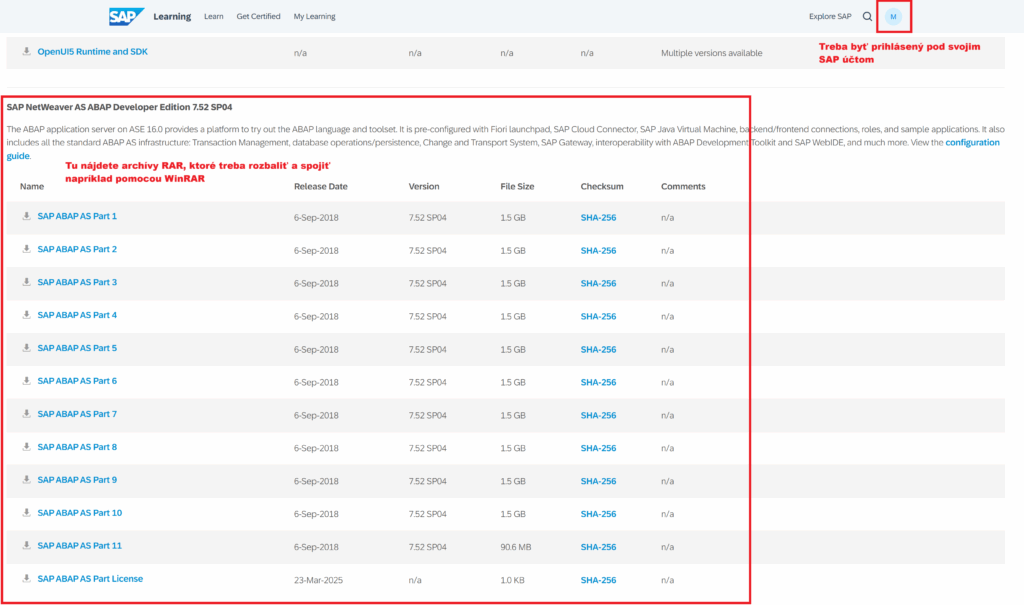Screen dimensions: 1024x605
Task: Click the Comments column header
Action: tap(683, 186)
